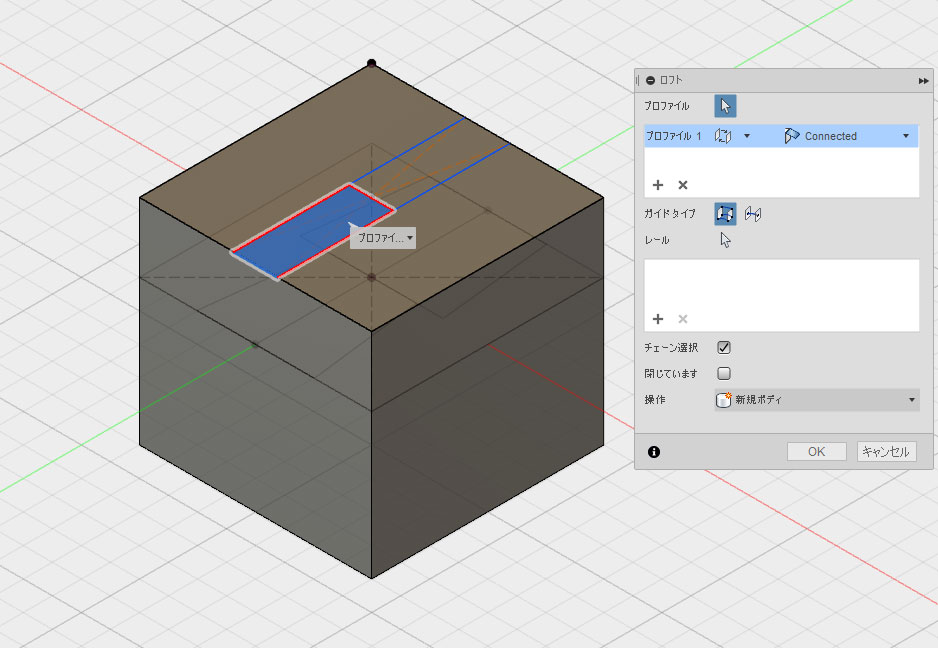Image resolution: width=938 pixels, height=648 pixels.
Task: Add a new profile with plus icon
Action: [x=658, y=185]
